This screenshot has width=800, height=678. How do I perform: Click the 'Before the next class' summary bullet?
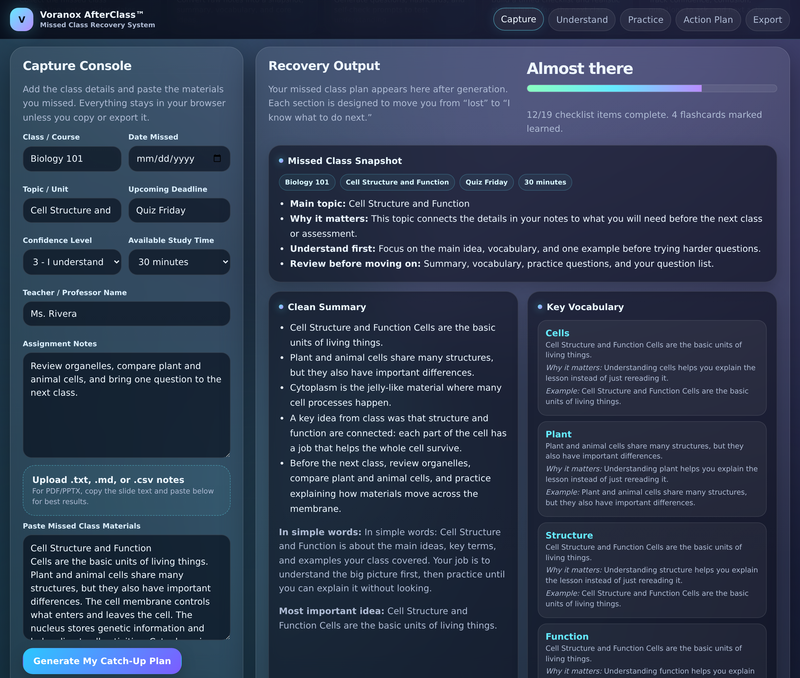(391, 486)
